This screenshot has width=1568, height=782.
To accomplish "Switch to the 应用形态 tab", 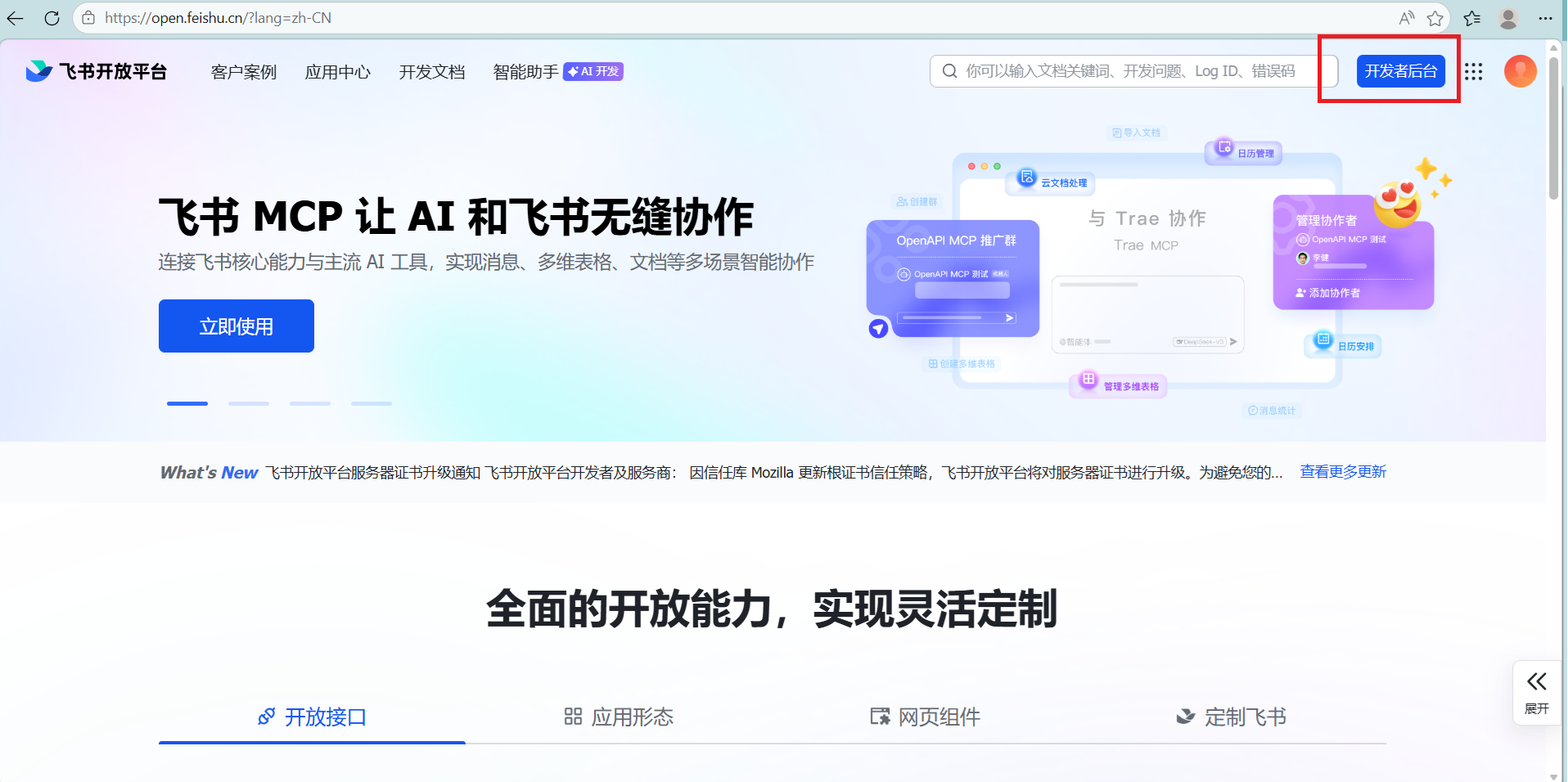I will click(619, 717).
